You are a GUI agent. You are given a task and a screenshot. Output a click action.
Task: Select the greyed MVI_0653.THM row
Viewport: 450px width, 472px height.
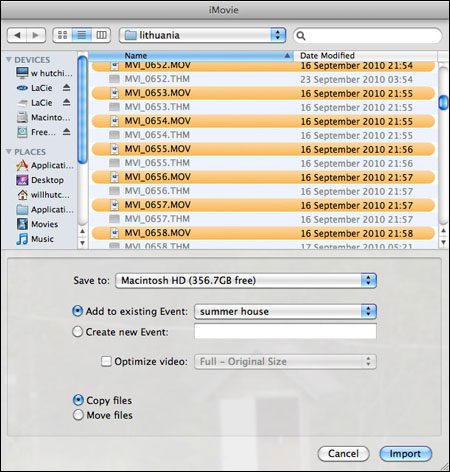263,107
